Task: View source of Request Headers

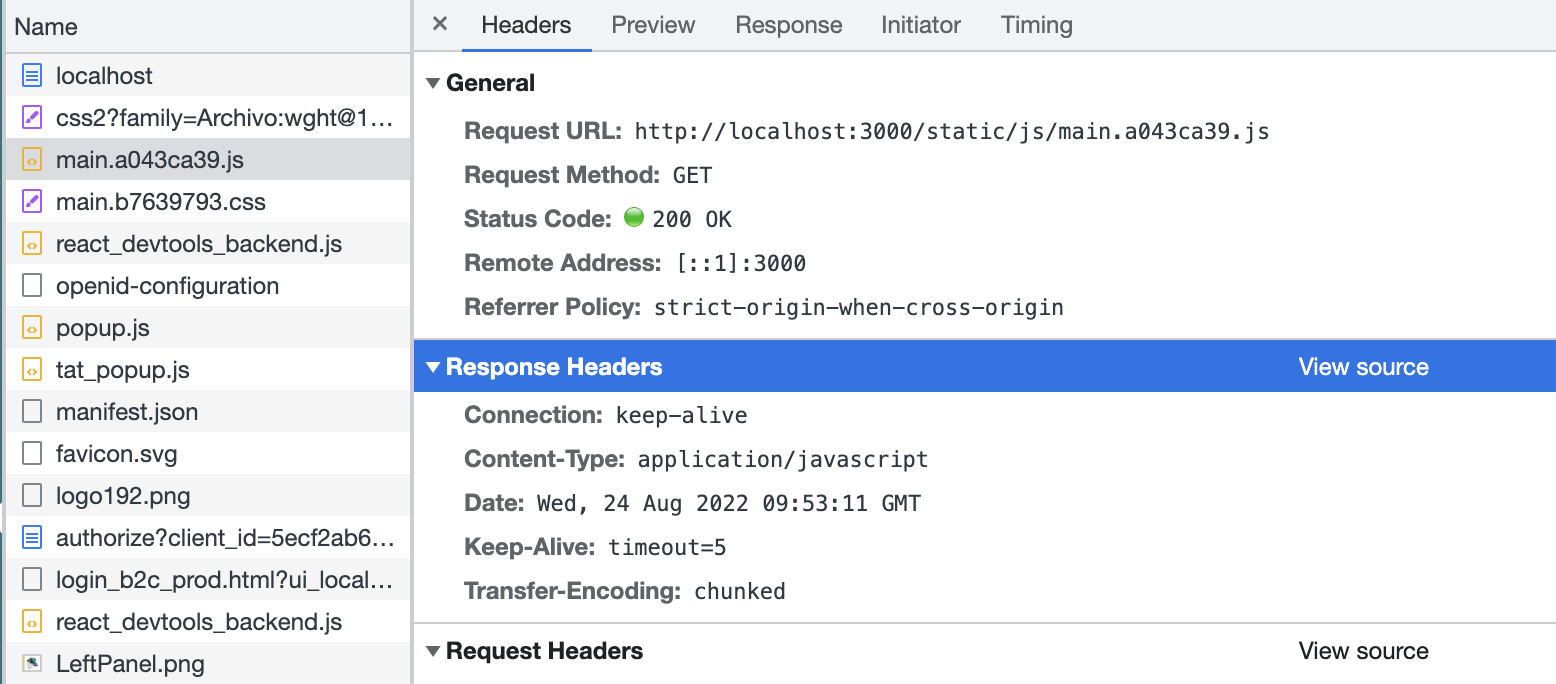Action: point(1363,651)
